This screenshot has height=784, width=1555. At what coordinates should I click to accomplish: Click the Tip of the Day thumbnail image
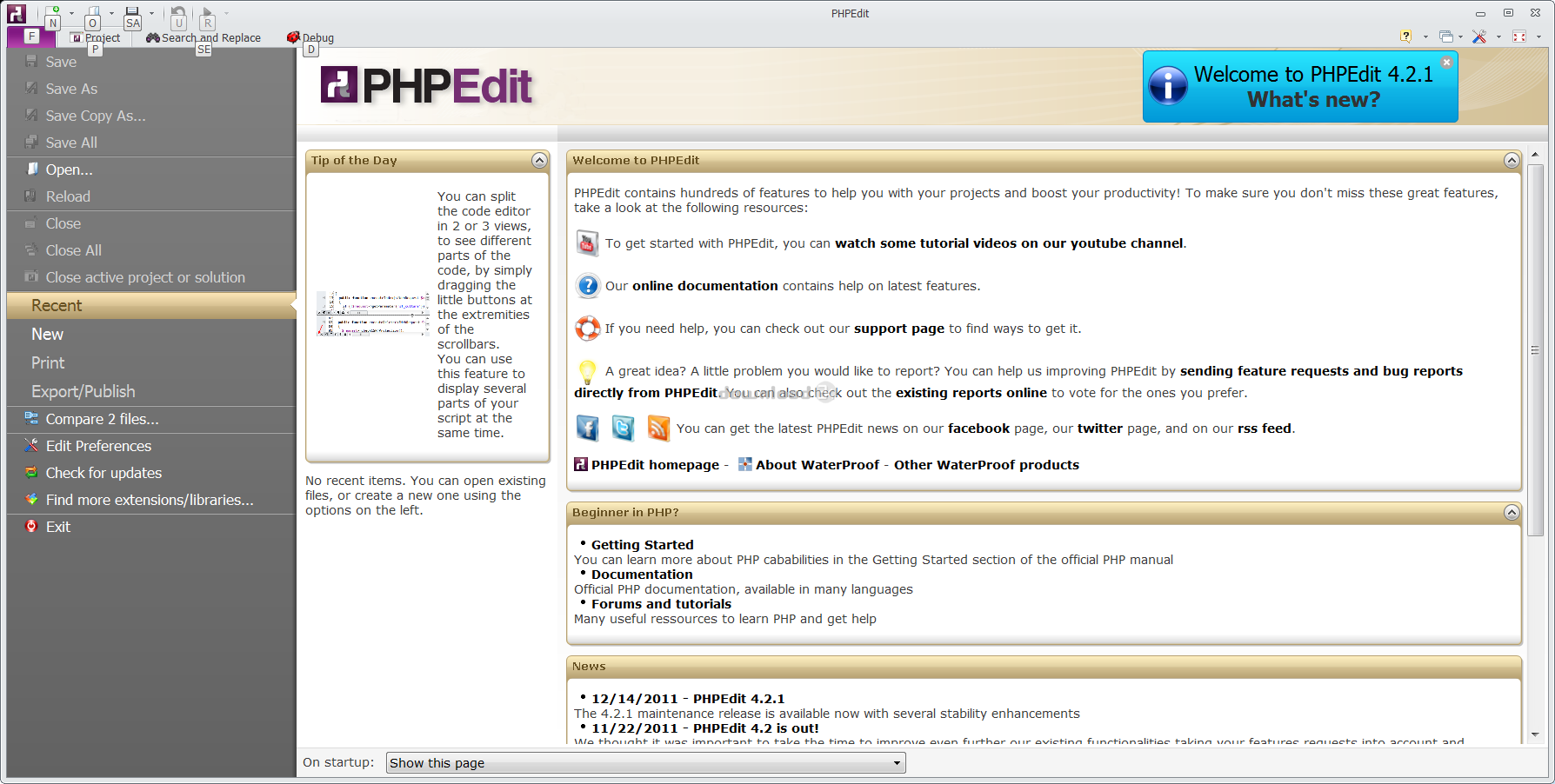(373, 315)
